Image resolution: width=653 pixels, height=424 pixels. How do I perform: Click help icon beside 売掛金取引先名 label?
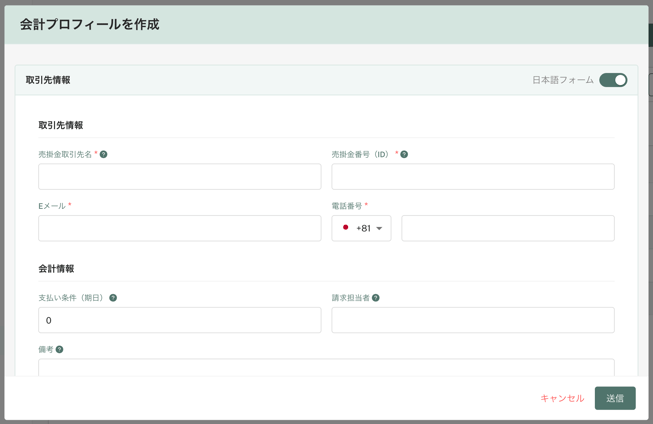point(103,155)
